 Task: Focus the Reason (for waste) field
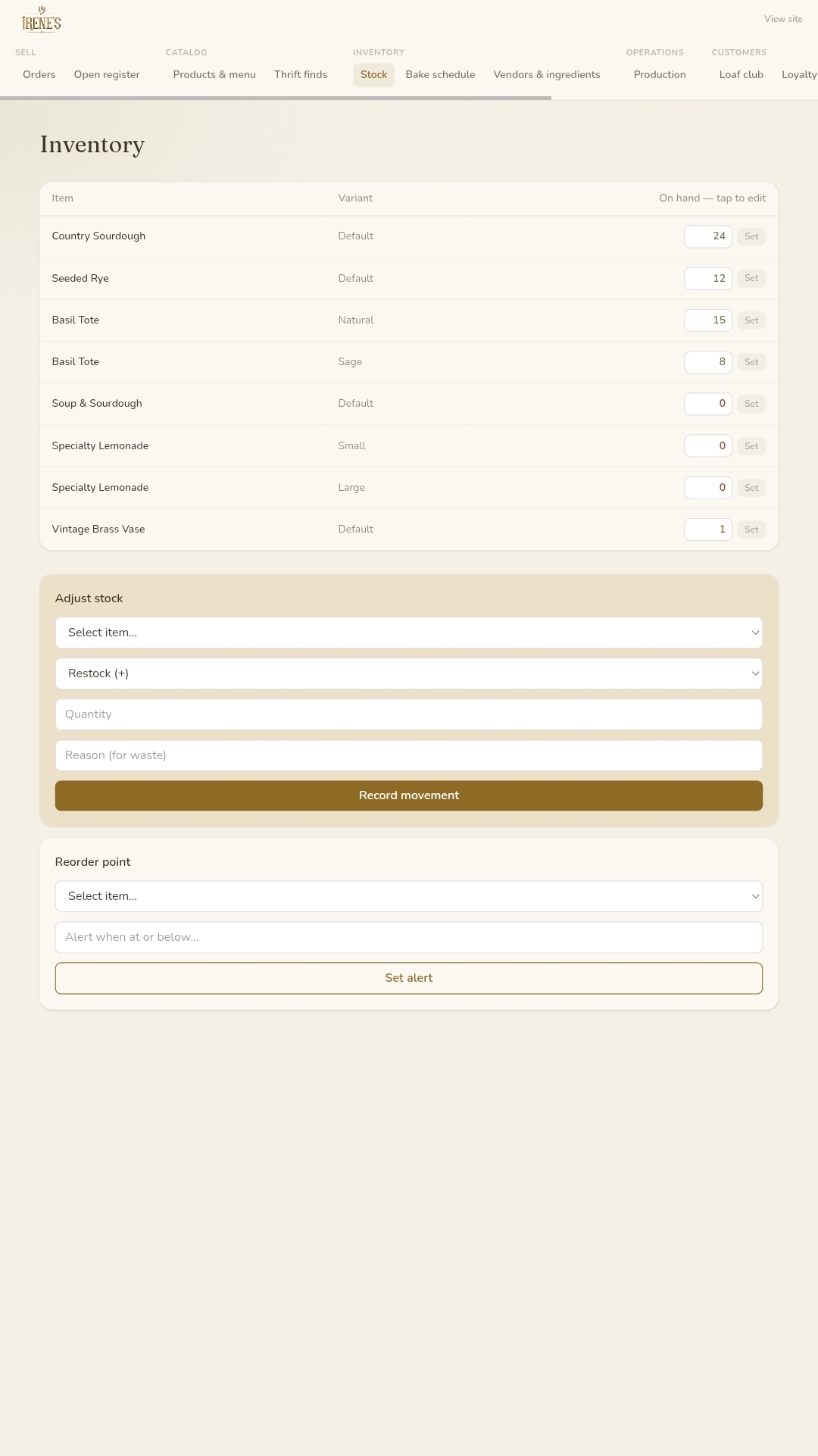click(409, 755)
